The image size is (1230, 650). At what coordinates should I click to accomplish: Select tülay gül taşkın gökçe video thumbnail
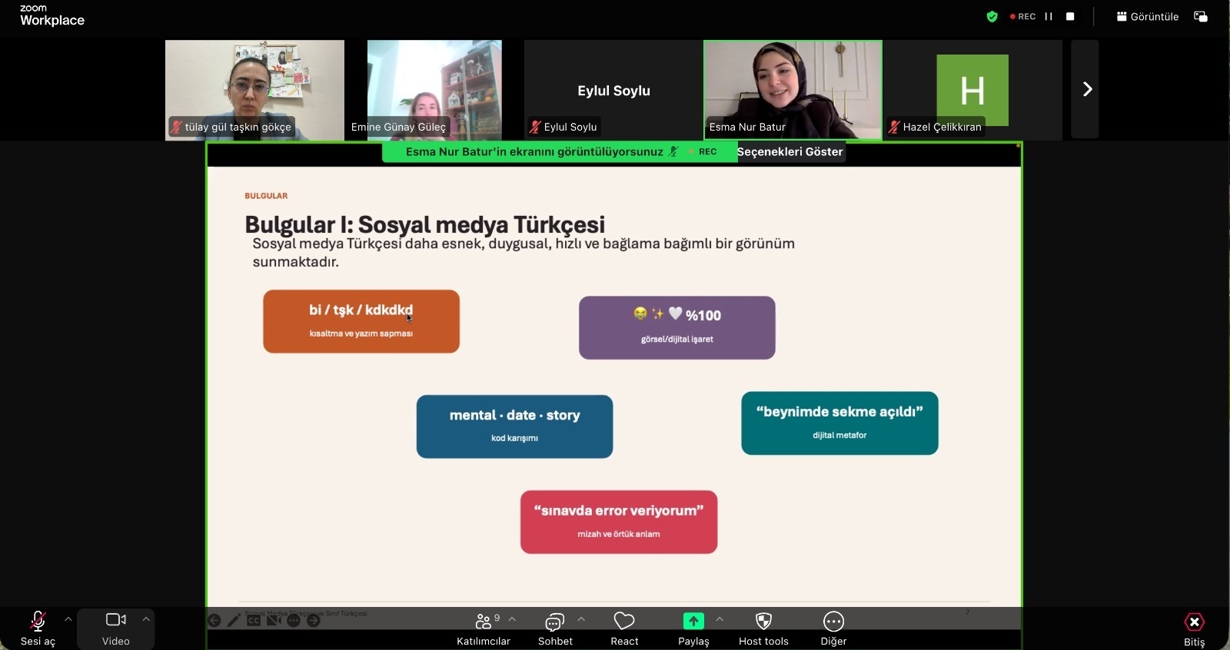coord(254,90)
